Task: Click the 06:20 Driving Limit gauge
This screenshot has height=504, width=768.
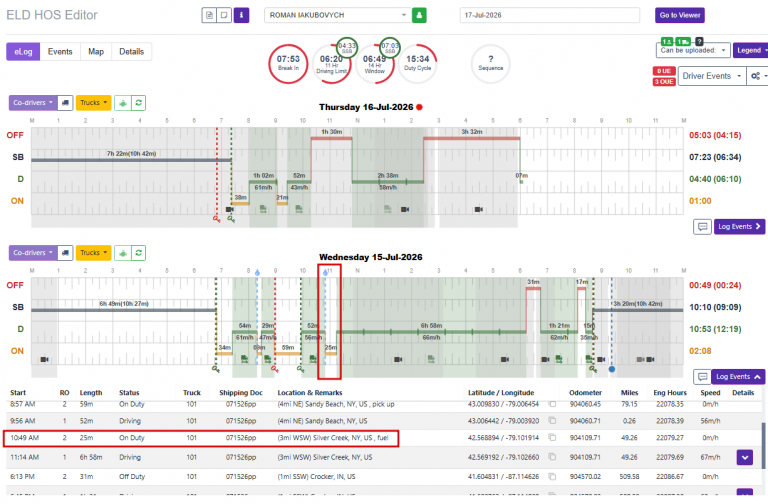Action: click(332, 64)
